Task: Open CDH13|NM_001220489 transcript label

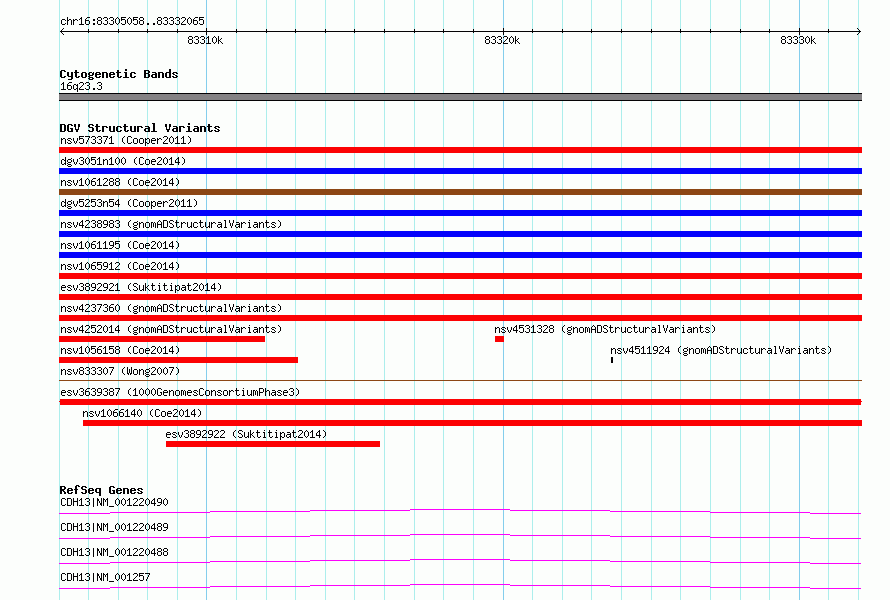Action: pyautogui.click(x=114, y=527)
